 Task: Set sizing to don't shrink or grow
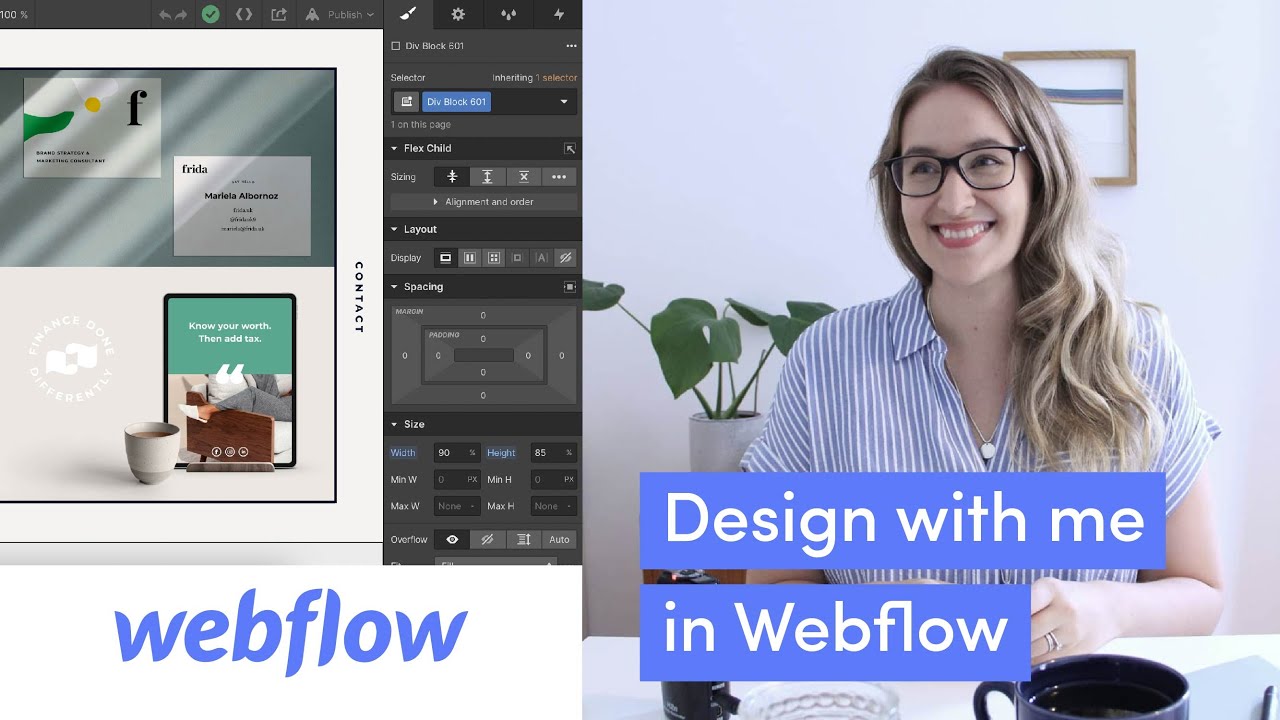pos(523,177)
